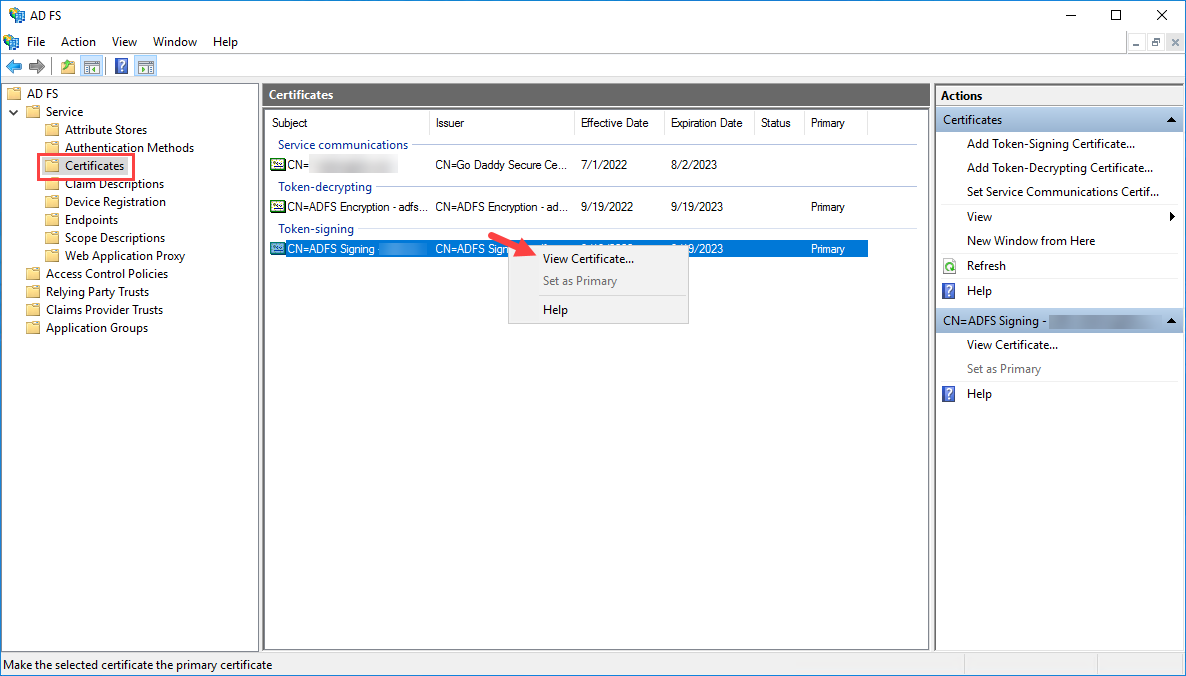1186x676 pixels.
Task: Click Set Service Communications Certificate action
Action: [x=1062, y=192]
